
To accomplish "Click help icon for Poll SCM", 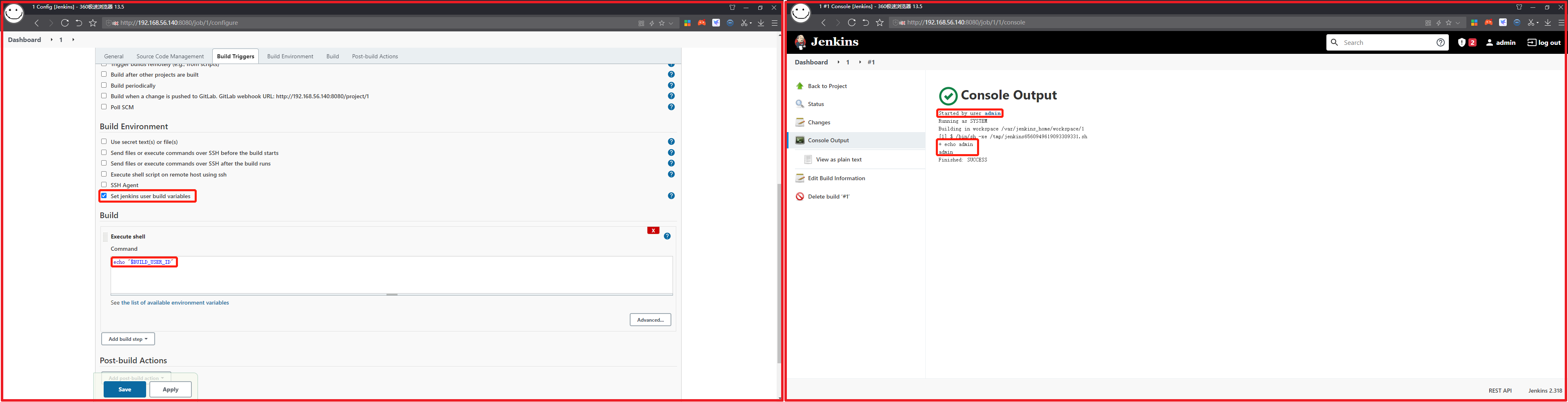I will pos(671,107).
